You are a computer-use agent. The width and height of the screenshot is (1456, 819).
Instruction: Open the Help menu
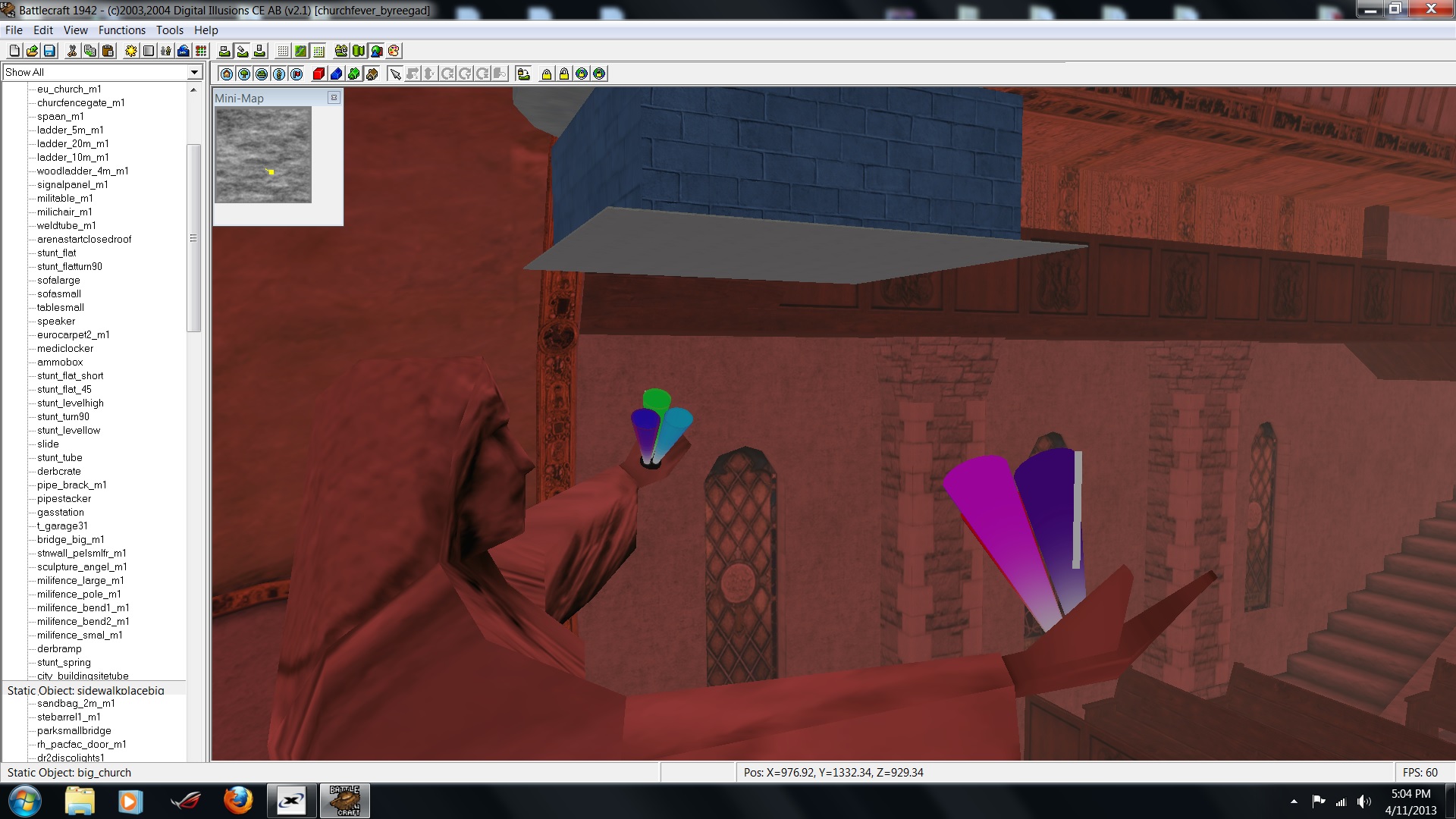pos(206,30)
